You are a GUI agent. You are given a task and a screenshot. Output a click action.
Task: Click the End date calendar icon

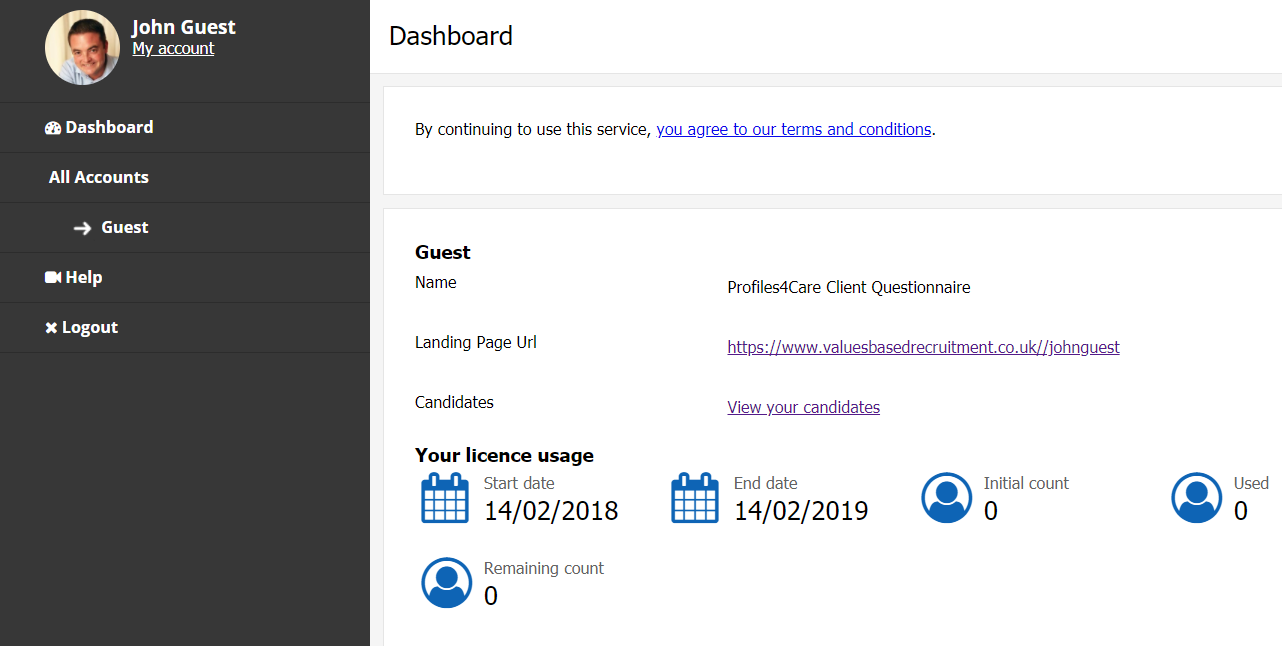(695, 498)
